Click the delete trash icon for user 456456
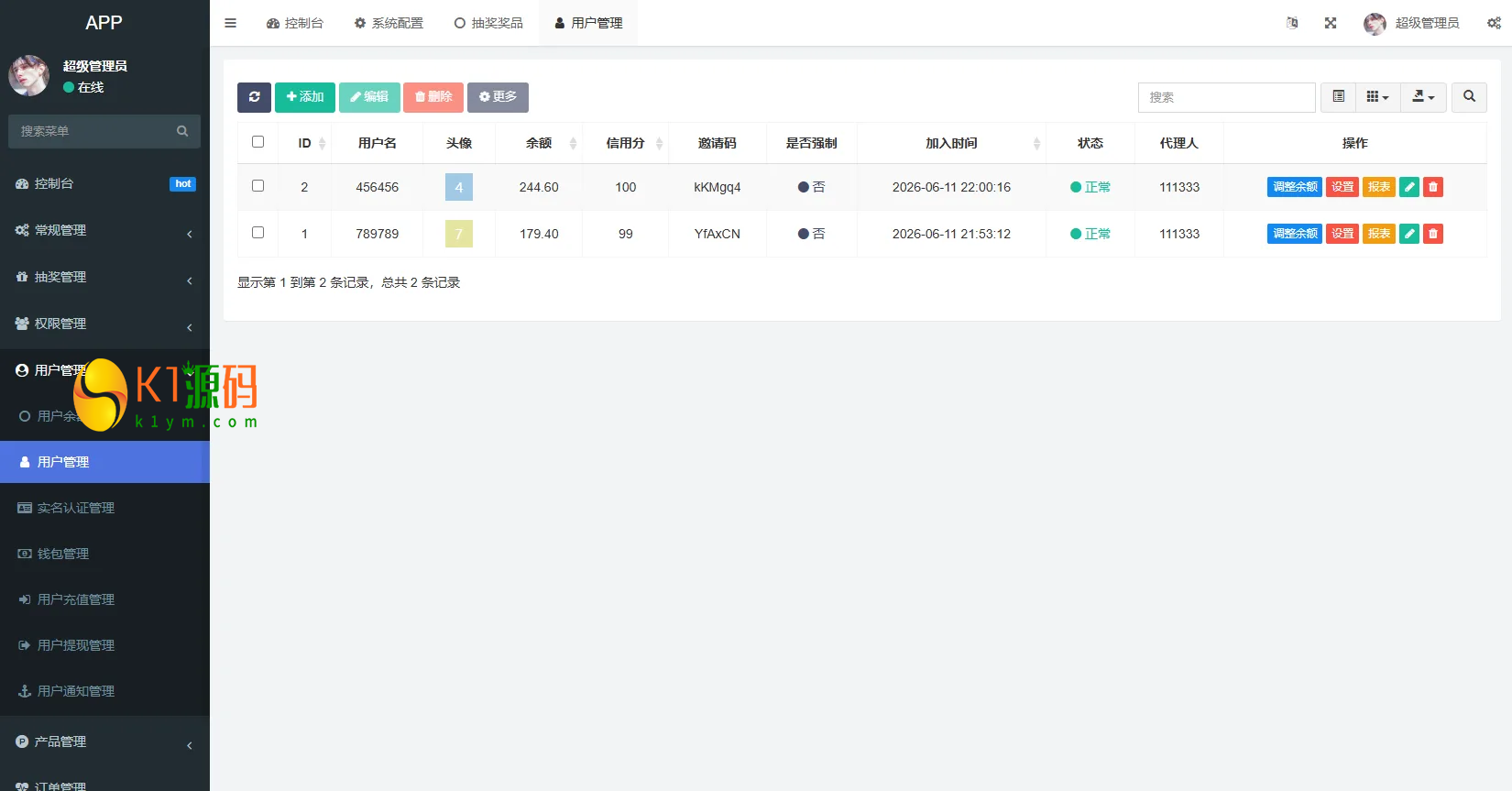The height and width of the screenshot is (791, 1512). point(1433,187)
